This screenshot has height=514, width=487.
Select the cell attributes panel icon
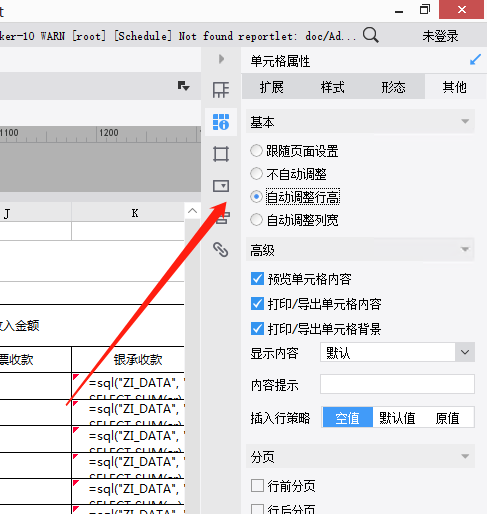pos(221,122)
